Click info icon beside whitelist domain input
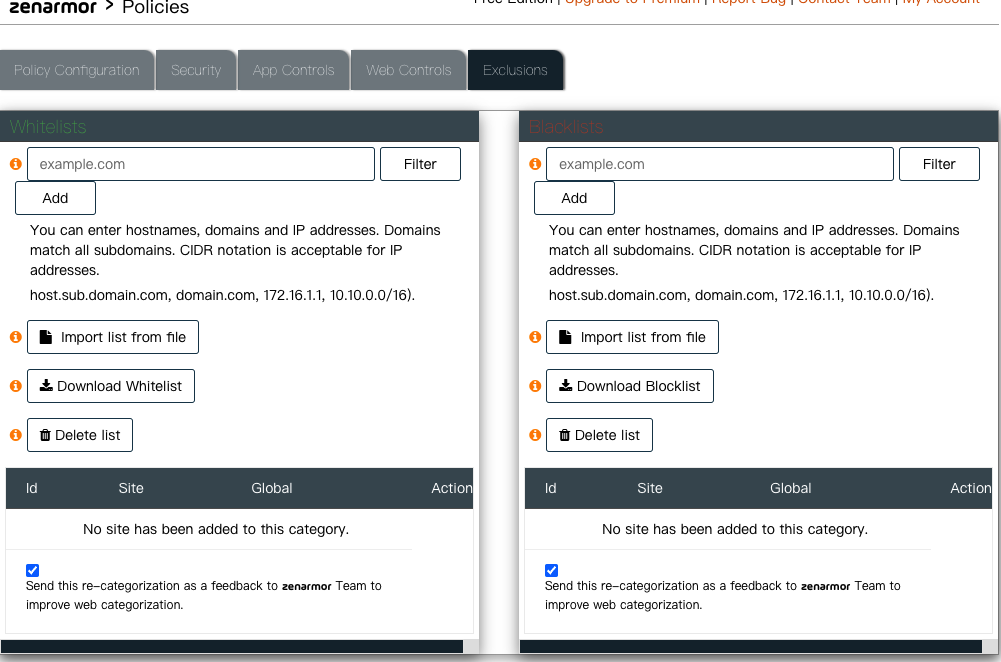The width and height of the screenshot is (1001, 662). pos(15,164)
